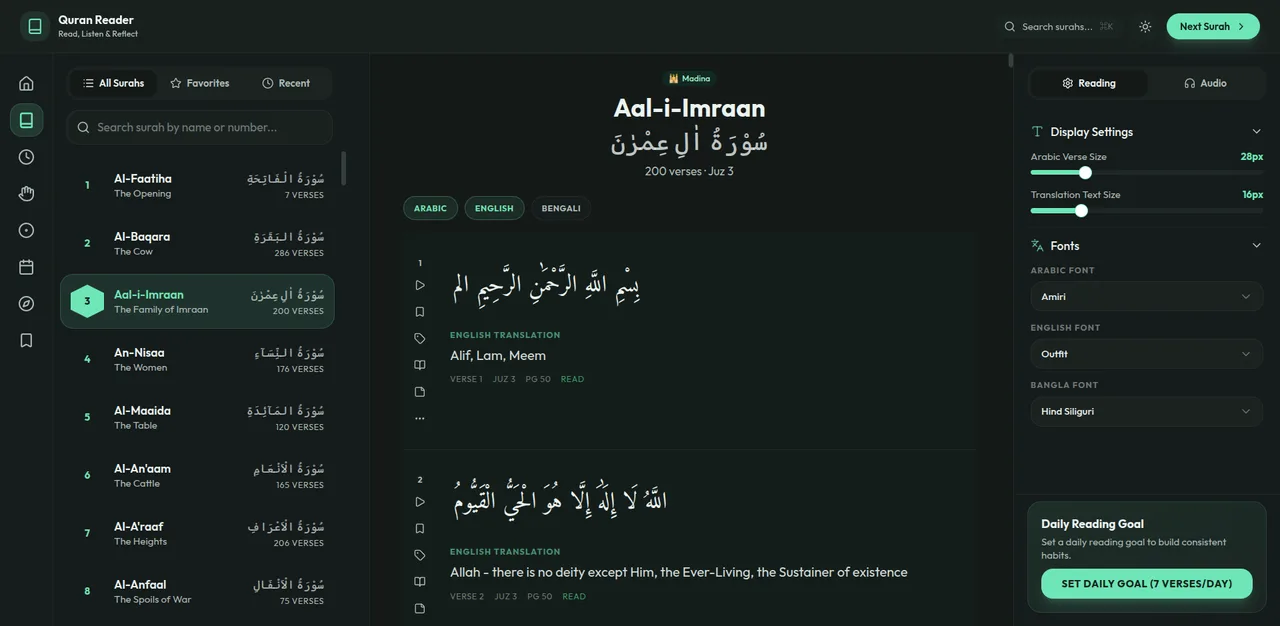Click the Madina badge above the title
Image resolution: width=1280 pixels, height=626 pixels.
pos(689,78)
